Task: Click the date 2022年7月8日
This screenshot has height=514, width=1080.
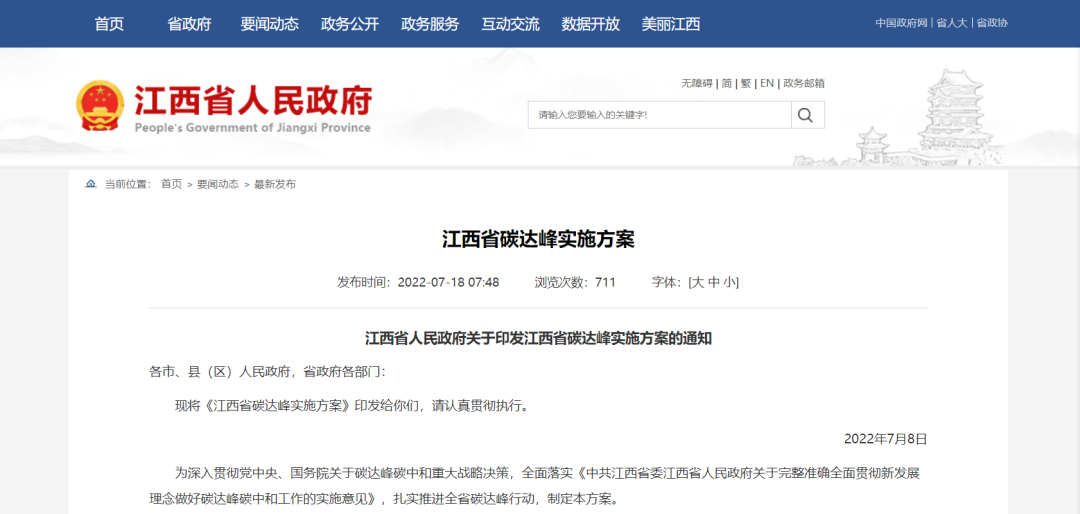Action: click(886, 439)
